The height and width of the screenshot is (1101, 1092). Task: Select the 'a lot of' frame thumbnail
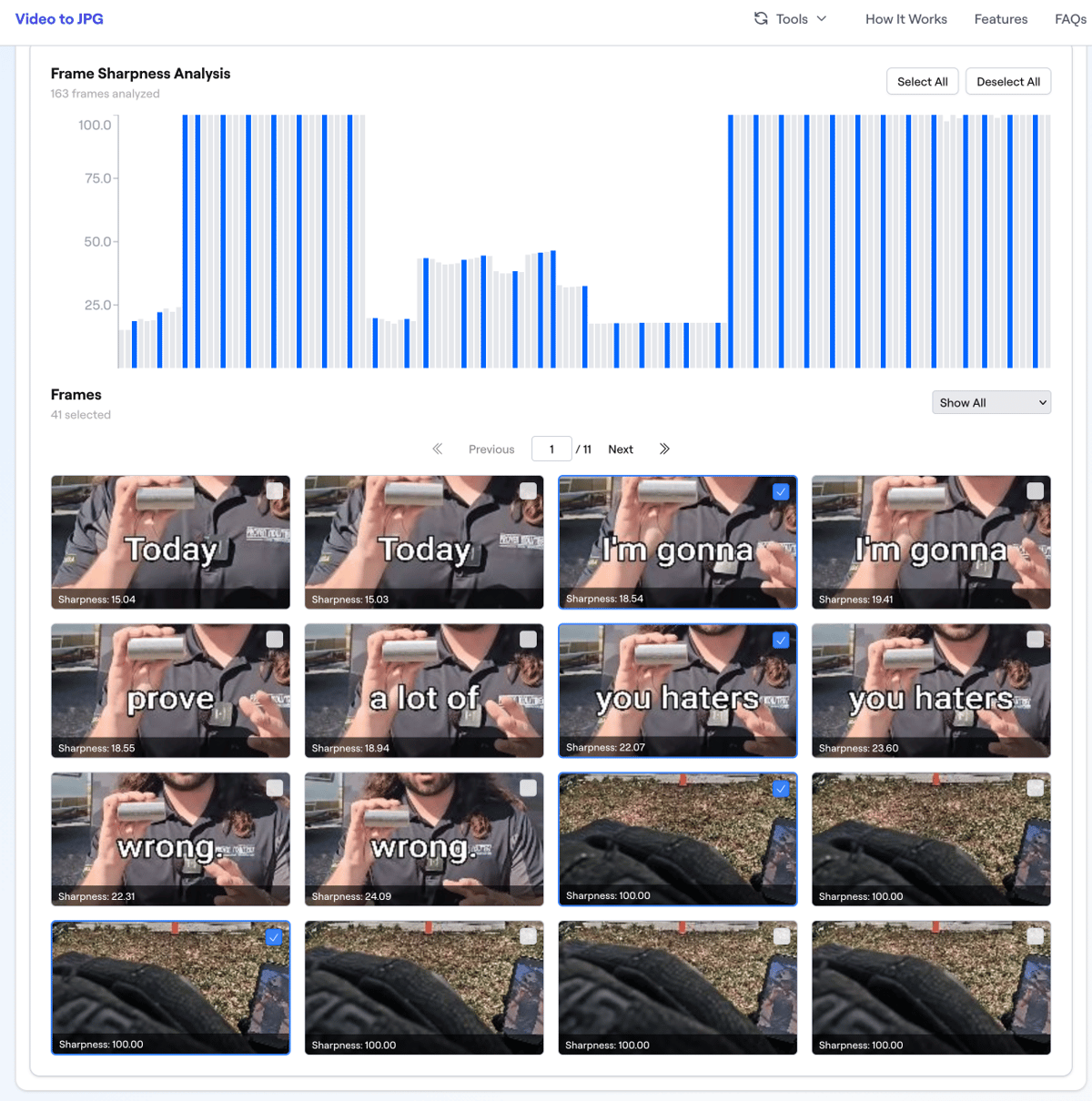click(424, 690)
